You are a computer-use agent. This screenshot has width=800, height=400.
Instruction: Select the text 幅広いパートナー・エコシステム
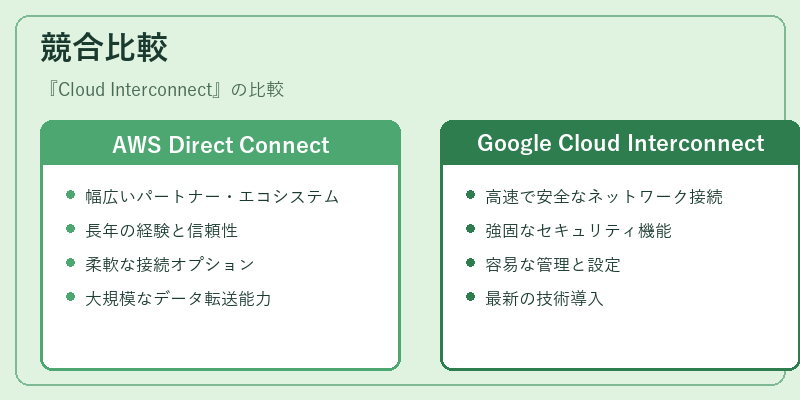pos(212,196)
